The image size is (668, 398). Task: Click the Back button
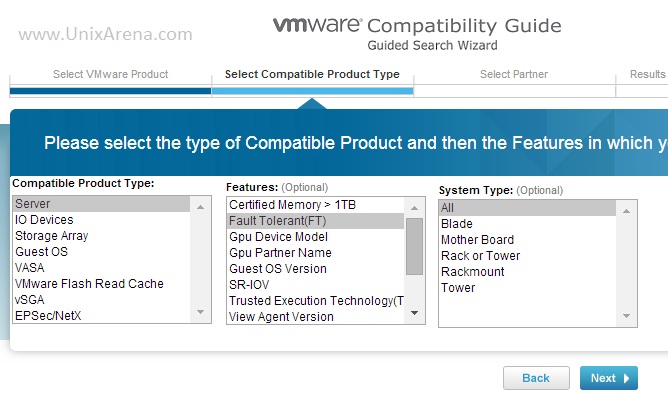click(536, 378)
